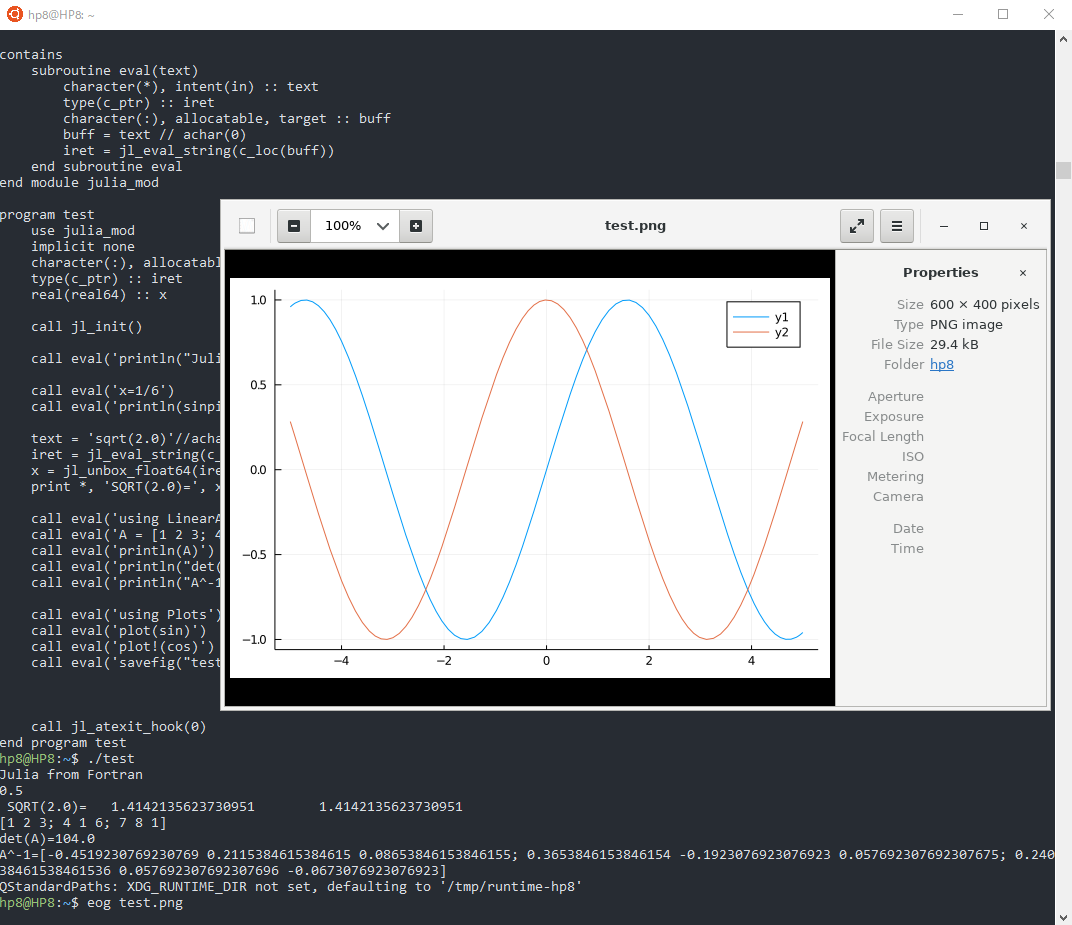
Task: Click 'end module julia_mod' line in terminal
Action: 79,183
